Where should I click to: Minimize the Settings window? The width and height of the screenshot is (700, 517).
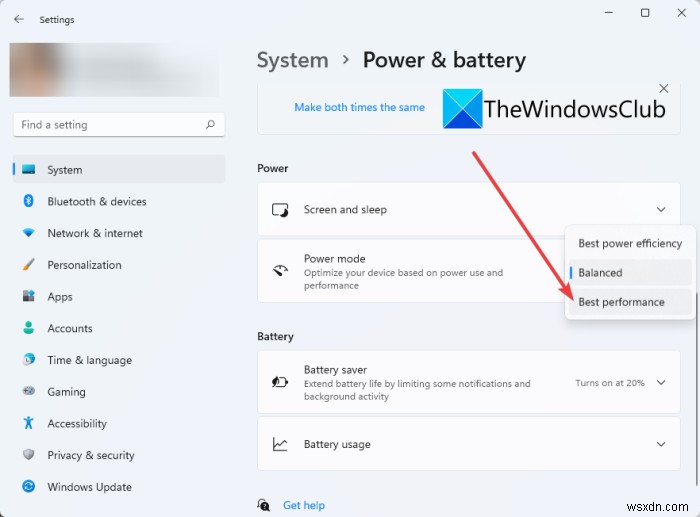608,13
